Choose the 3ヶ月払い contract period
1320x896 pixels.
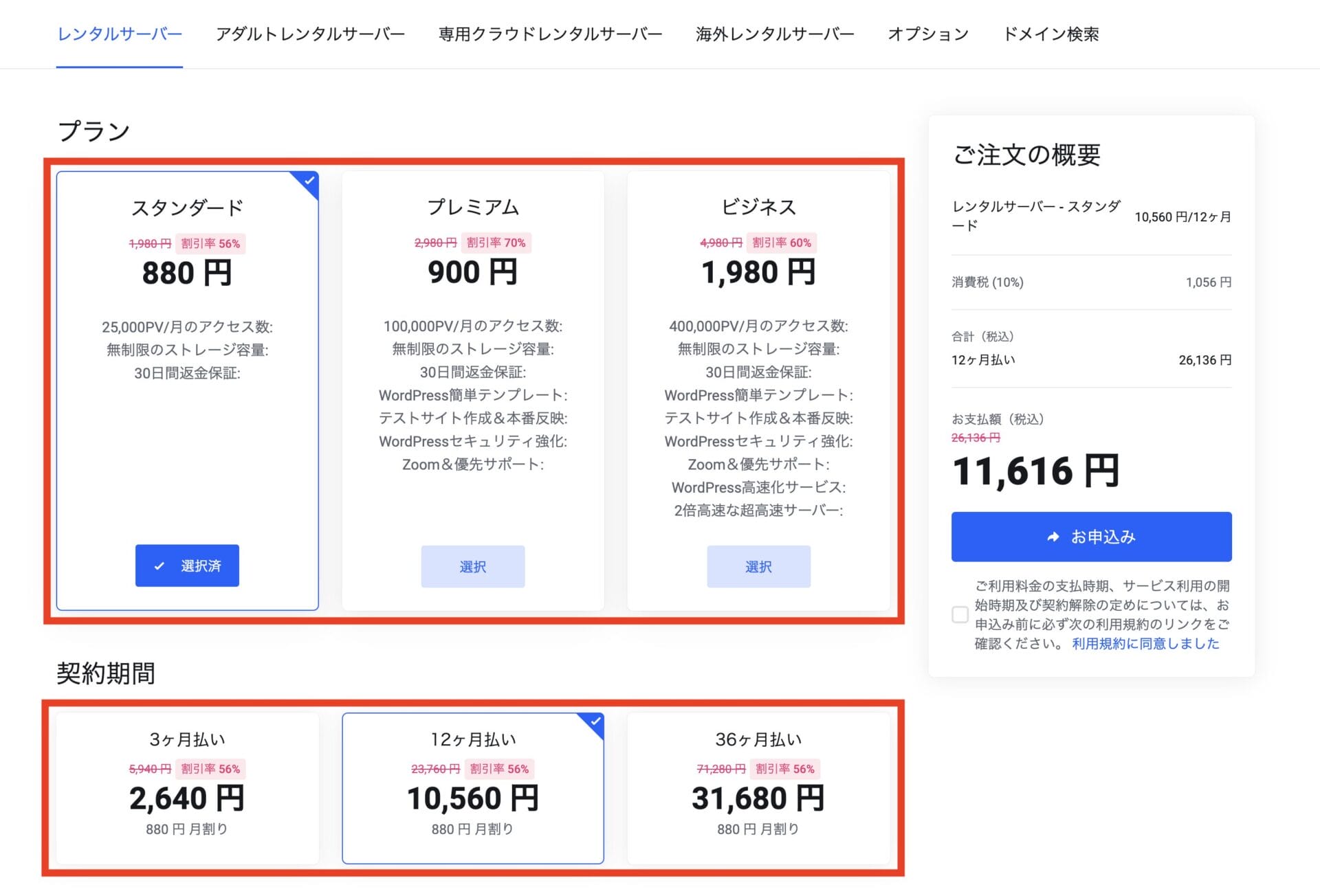coord(186,787)
